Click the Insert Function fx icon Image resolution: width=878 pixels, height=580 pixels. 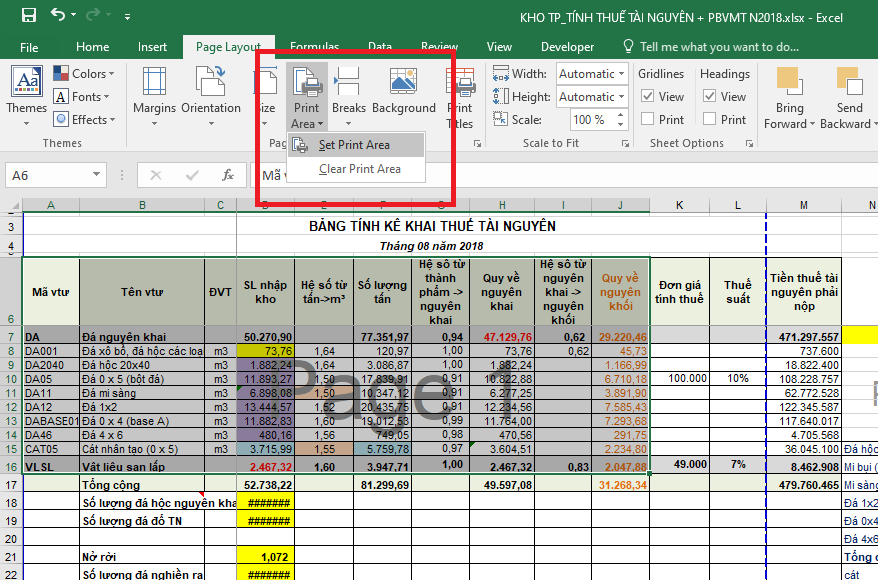228,175
